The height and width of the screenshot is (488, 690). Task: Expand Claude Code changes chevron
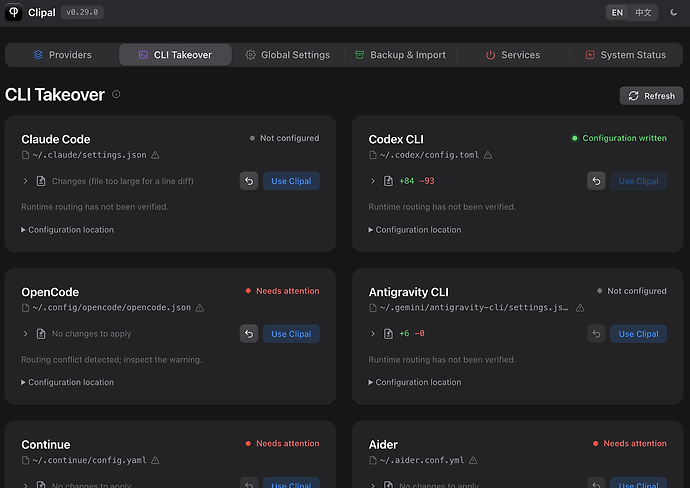click(x=26, y=181)
